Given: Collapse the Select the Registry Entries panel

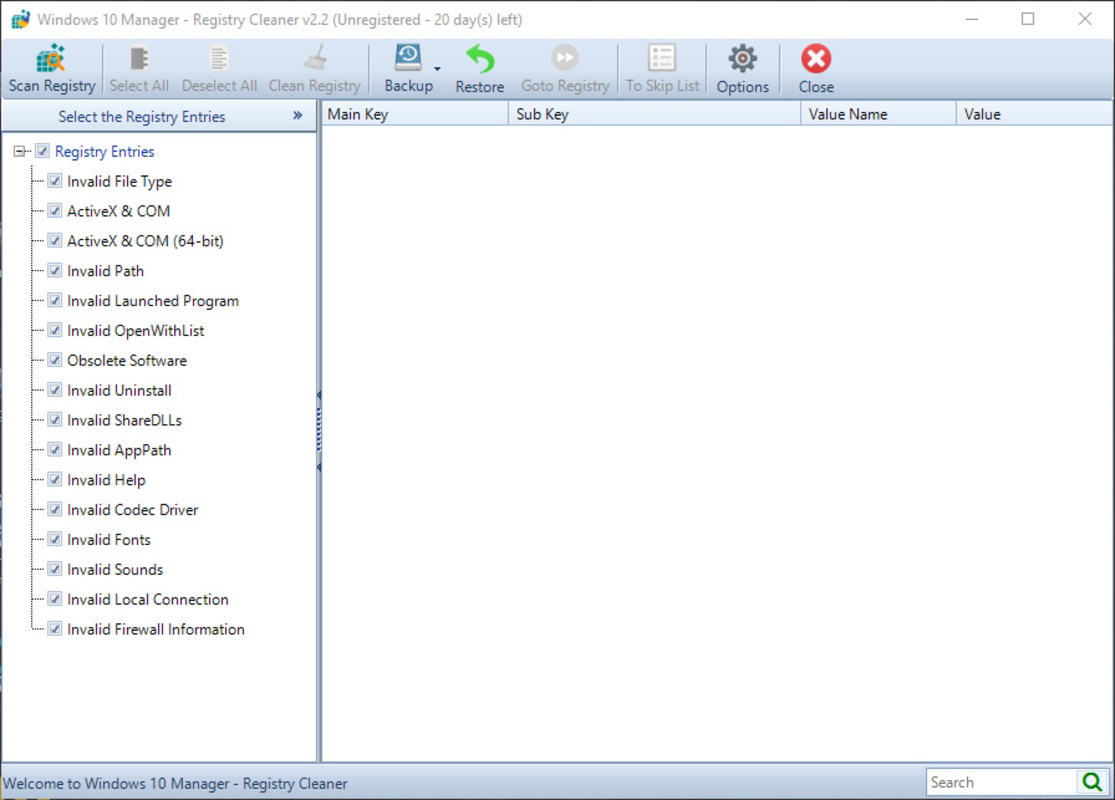Looking at the screenshot, I should tap(297, 115).
